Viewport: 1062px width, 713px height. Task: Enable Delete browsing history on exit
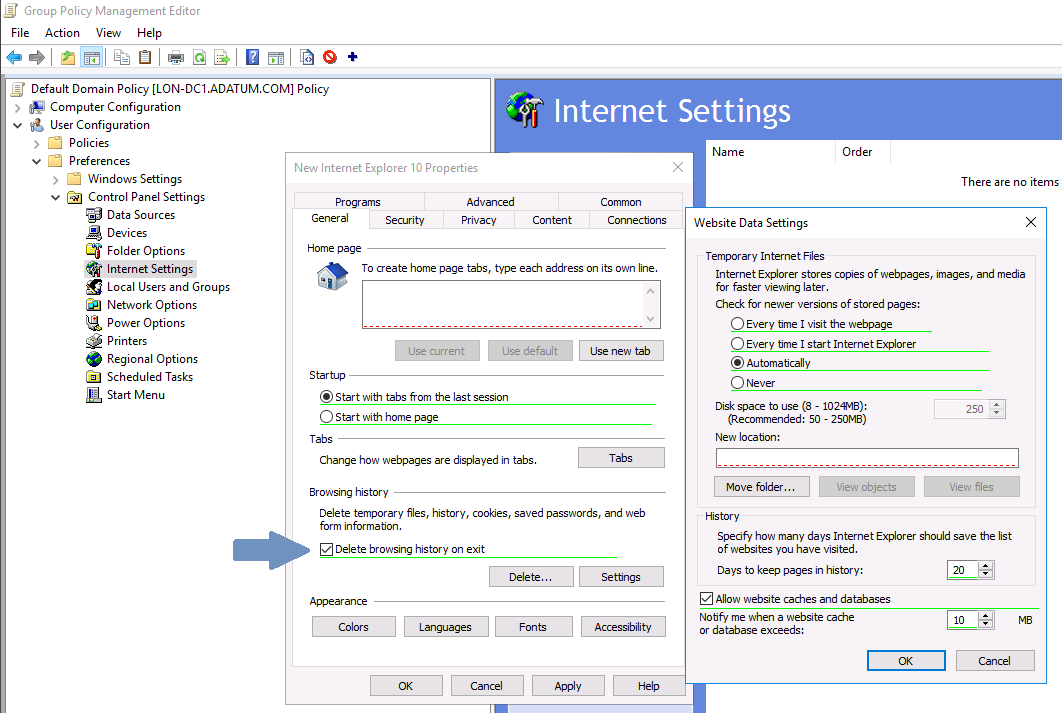[327, 548]
